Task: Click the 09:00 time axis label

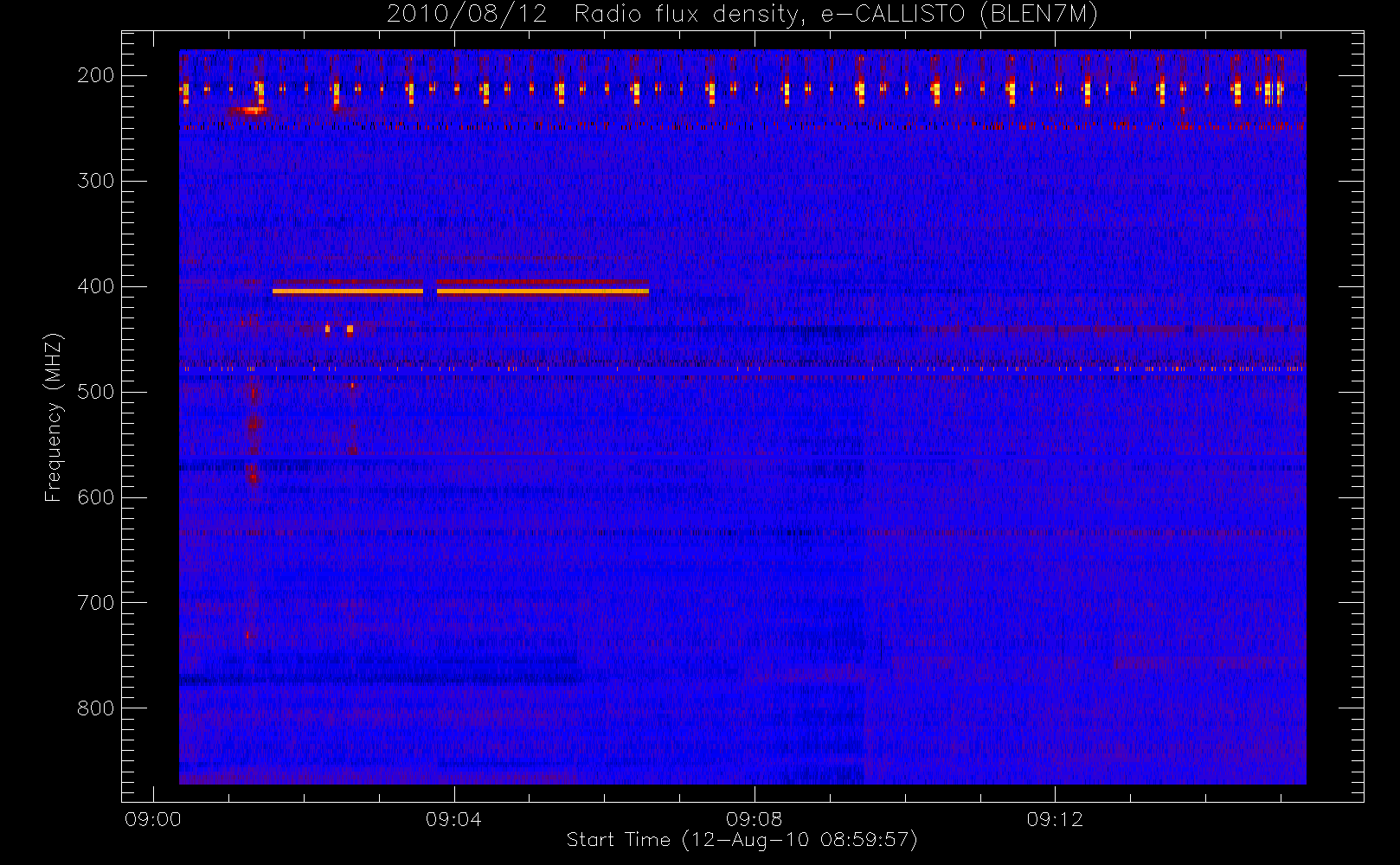Action: pos(153,819)
